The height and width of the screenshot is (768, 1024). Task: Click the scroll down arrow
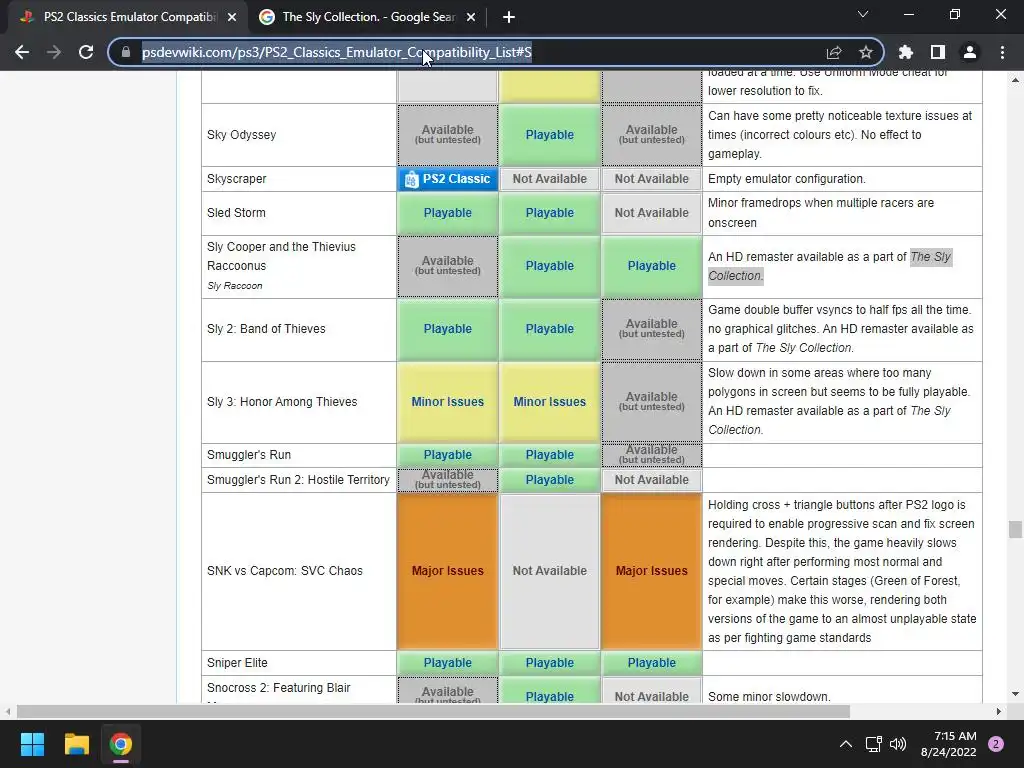(1015, 694)
